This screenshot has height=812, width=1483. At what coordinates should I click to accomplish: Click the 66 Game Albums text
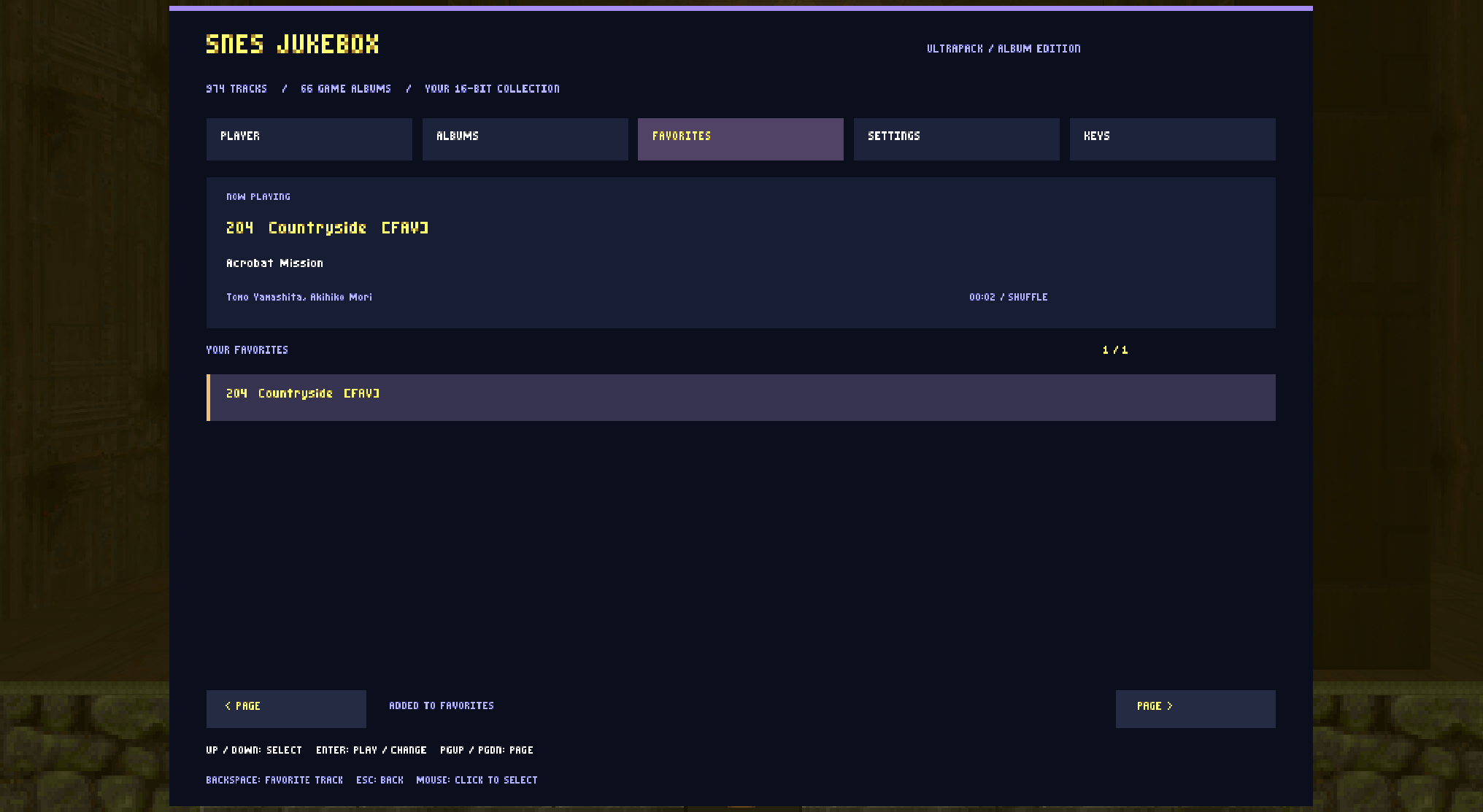pos(346,89)
